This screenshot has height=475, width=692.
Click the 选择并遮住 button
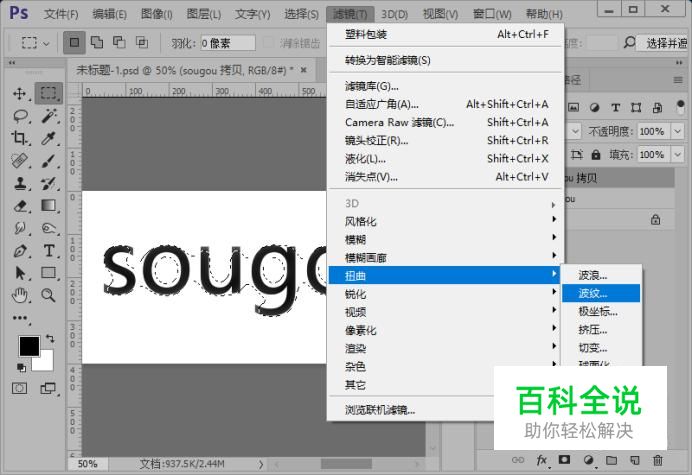click(664, 43)
